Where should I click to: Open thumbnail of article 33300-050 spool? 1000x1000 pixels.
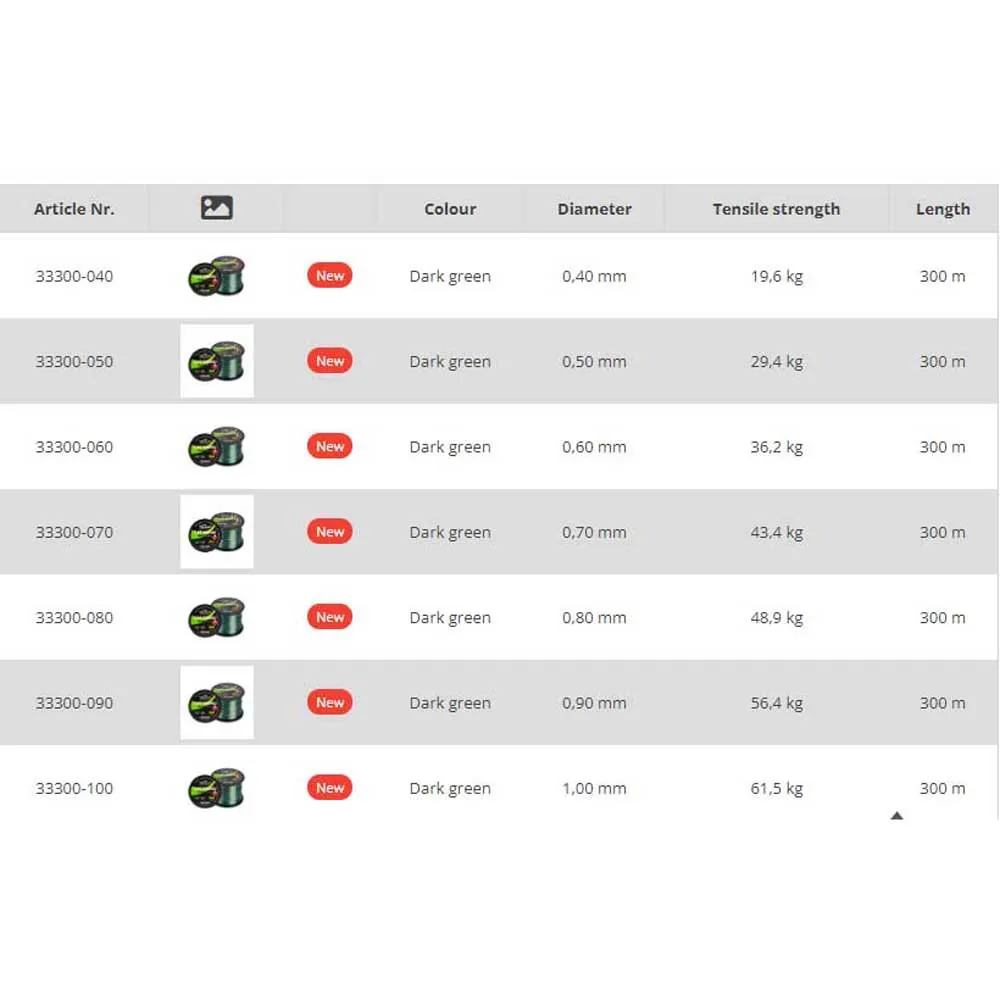[216, 361]
